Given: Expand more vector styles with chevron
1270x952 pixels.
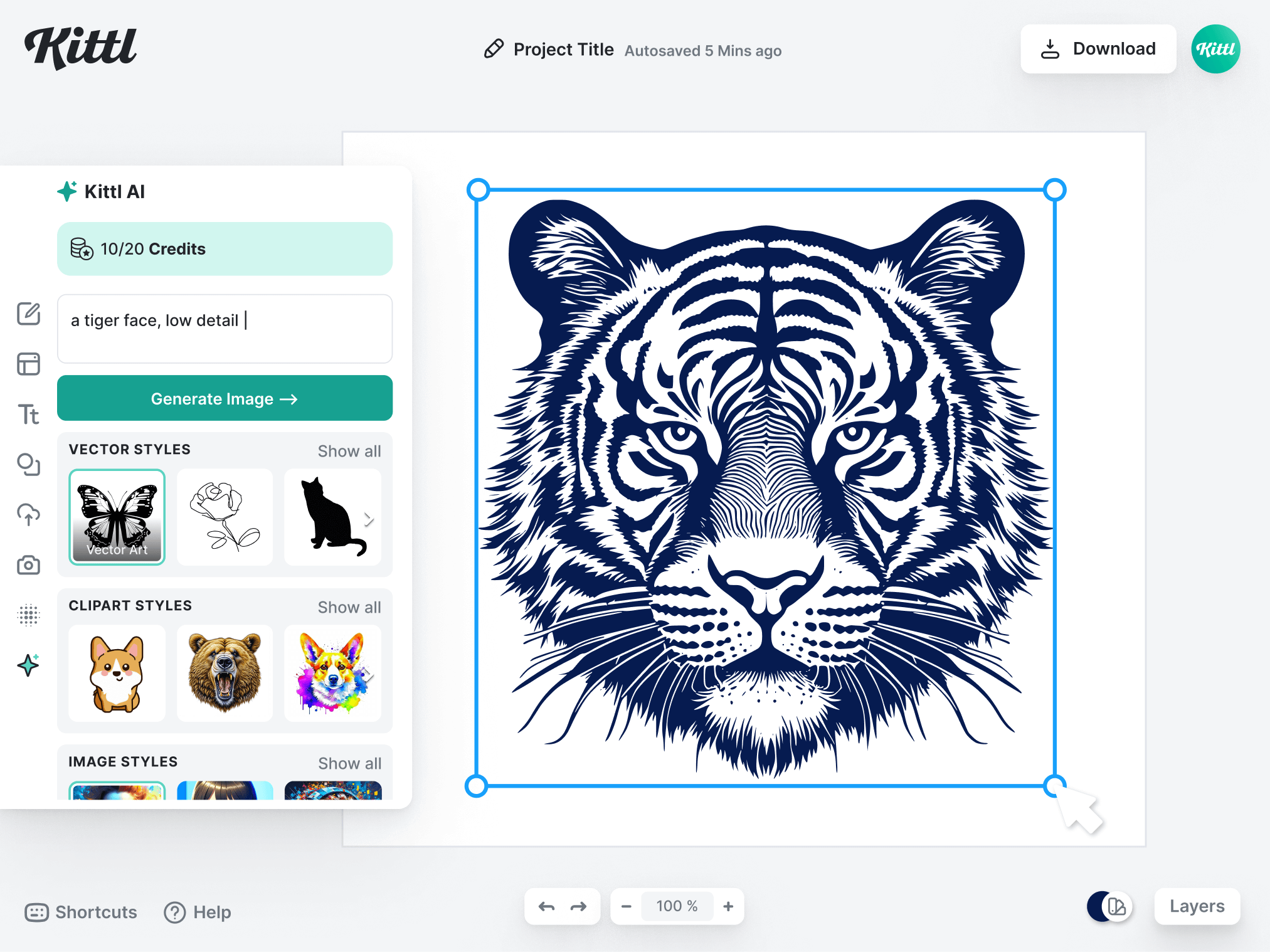Looking at the screenshot, I should tap(369, 519).
